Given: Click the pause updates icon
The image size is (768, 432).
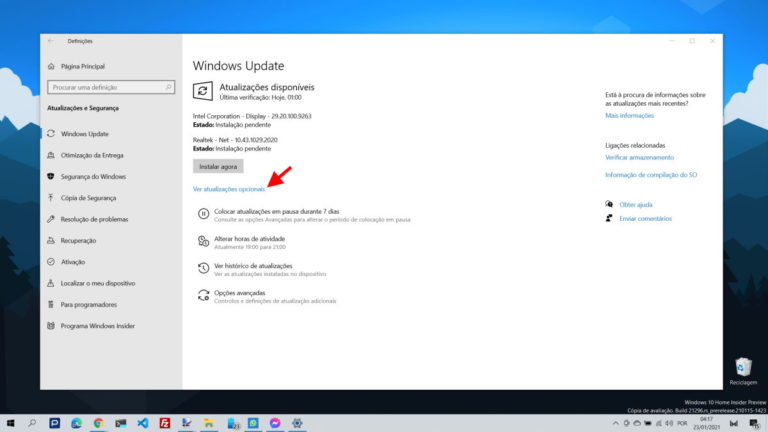Looking at the screenshot, I should tap(203, 214).
